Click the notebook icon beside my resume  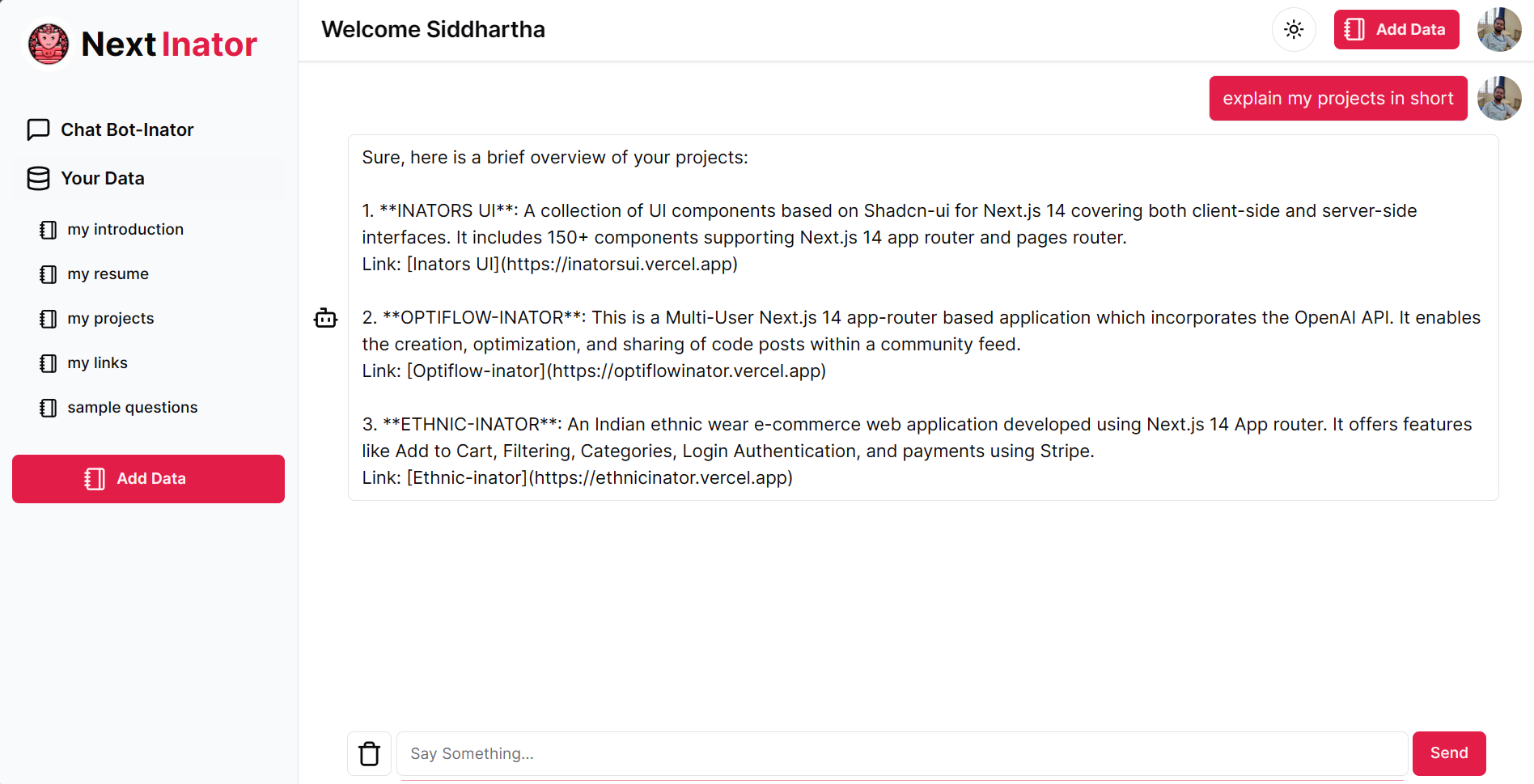click(49, 274)
